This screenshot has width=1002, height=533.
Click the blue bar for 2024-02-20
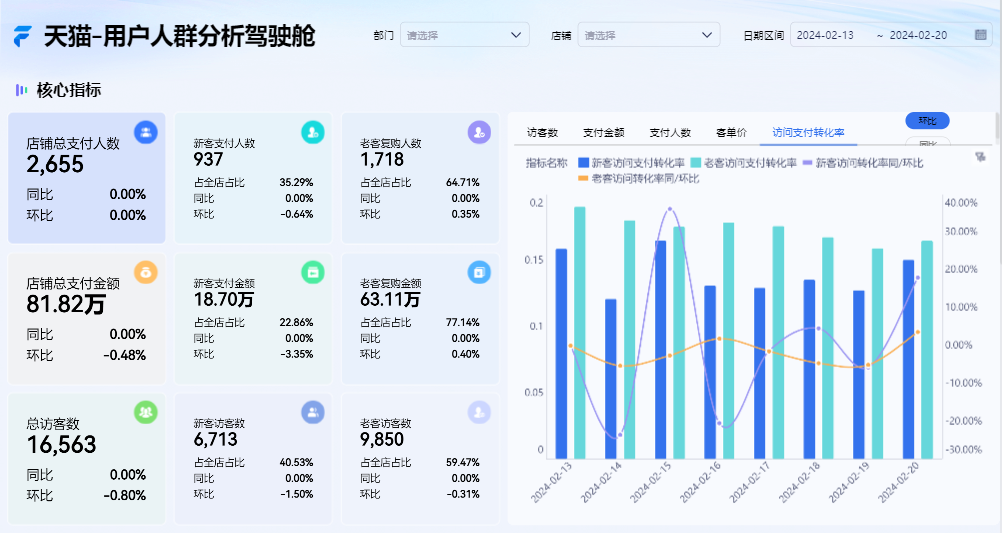tap(909, 359)
